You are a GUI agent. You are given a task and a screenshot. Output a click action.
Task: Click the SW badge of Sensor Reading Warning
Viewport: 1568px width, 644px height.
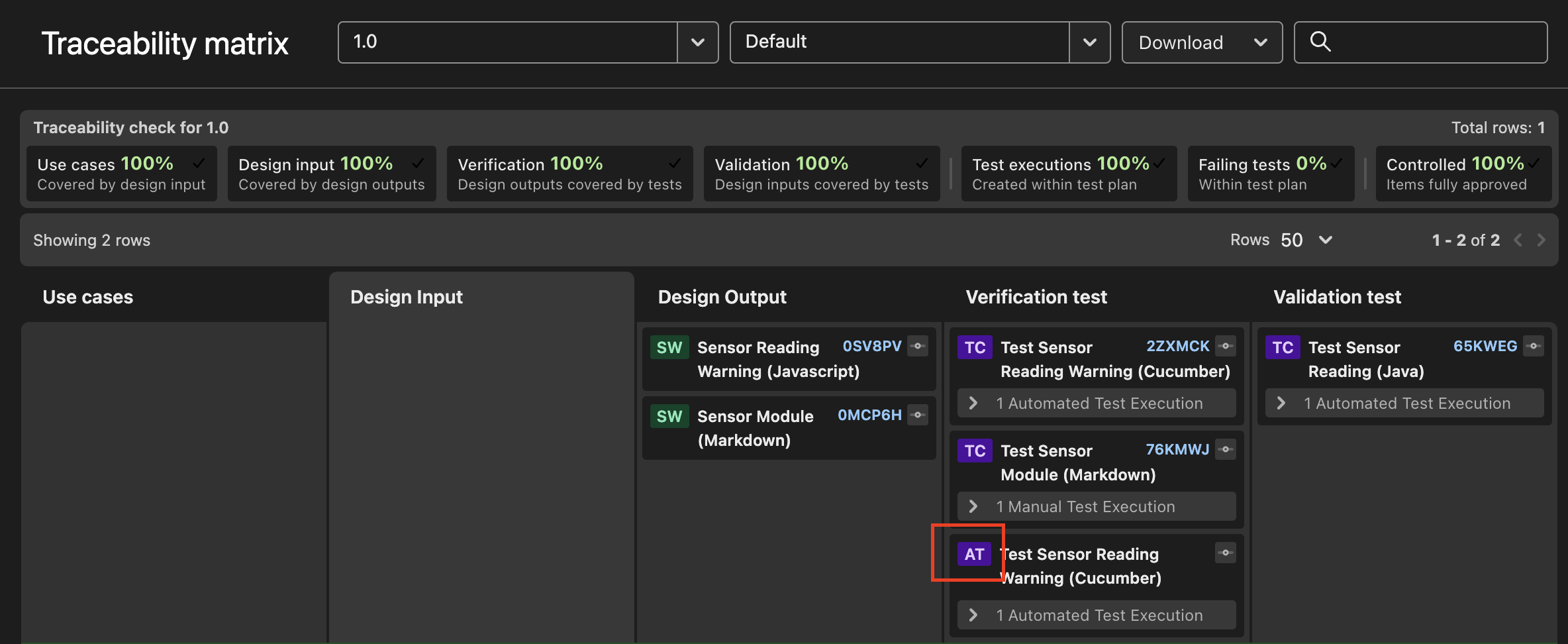click(x=669, y=347)
